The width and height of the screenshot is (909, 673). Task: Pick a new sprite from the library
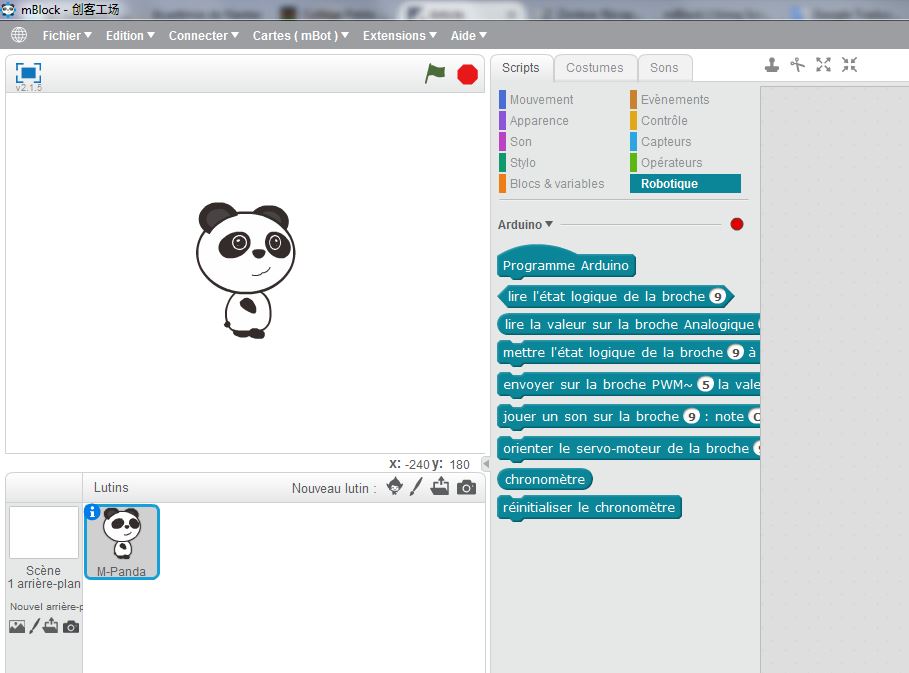(x=394, y=487)
